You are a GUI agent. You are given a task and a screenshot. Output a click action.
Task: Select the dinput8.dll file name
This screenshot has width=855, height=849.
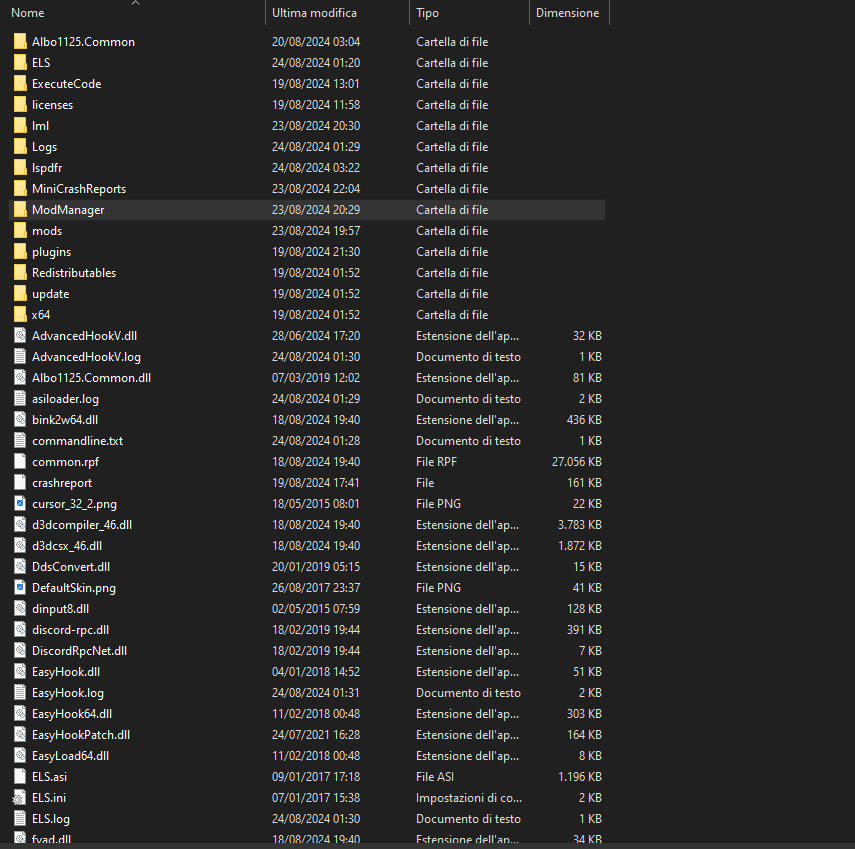(61, 609)
